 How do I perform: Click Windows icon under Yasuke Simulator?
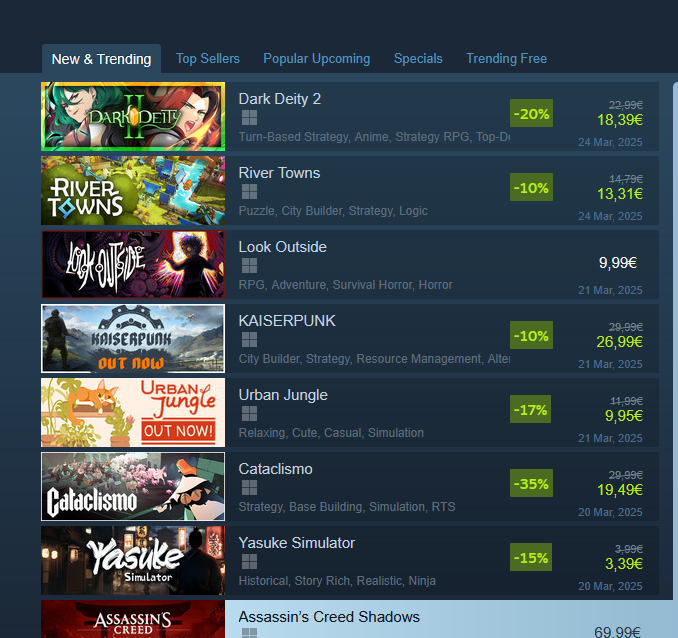pos(249,561)
